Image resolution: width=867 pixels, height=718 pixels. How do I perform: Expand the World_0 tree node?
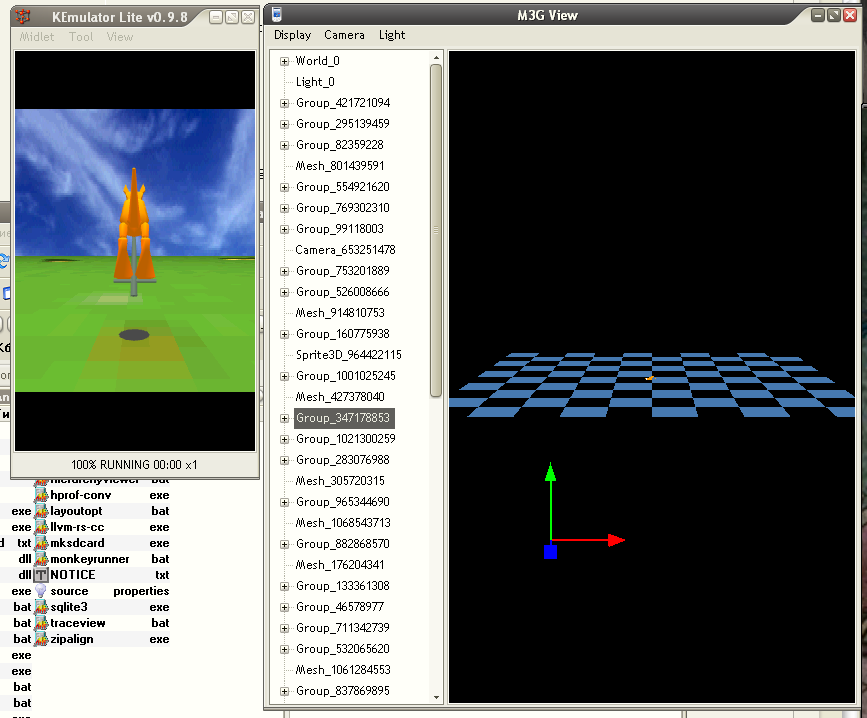(x=285, y=61)
